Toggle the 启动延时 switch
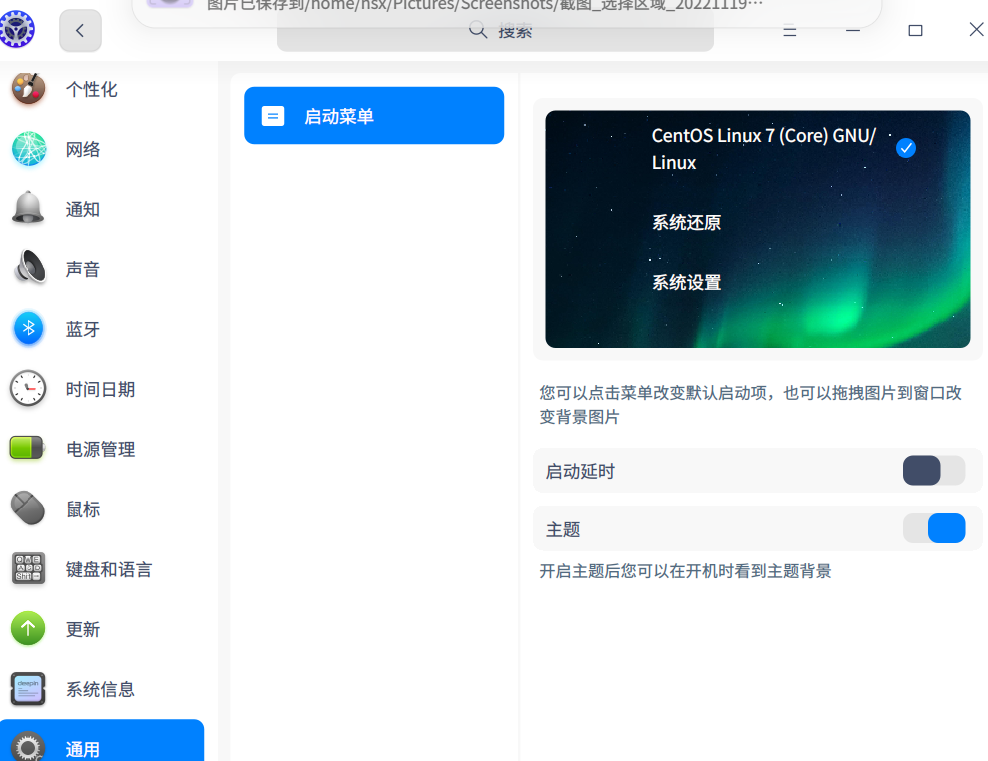Viewport: 988px width, 761px height. pos(933,471)
